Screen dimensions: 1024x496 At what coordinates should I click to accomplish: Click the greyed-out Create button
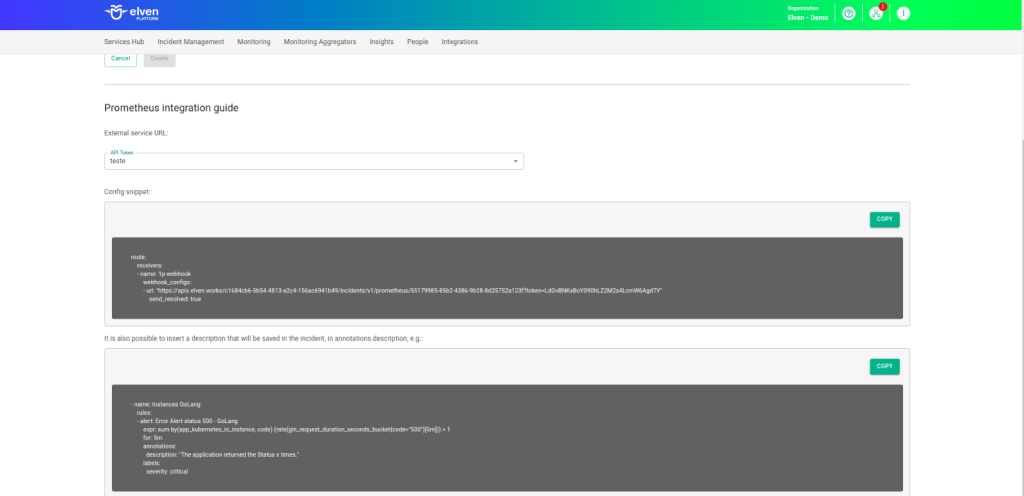click(x=159, y=59)
